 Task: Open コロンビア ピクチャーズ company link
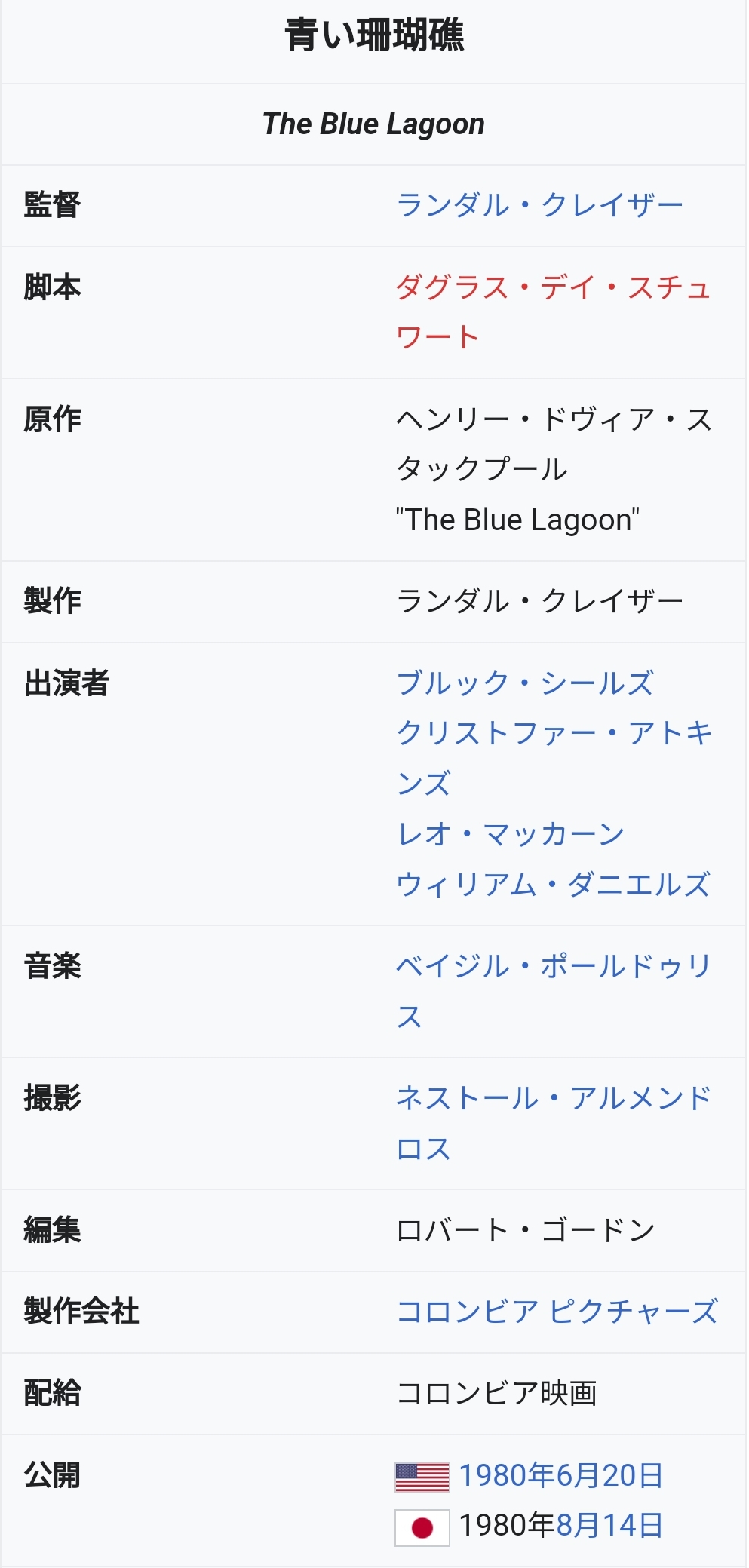[x=557, y=1312]
